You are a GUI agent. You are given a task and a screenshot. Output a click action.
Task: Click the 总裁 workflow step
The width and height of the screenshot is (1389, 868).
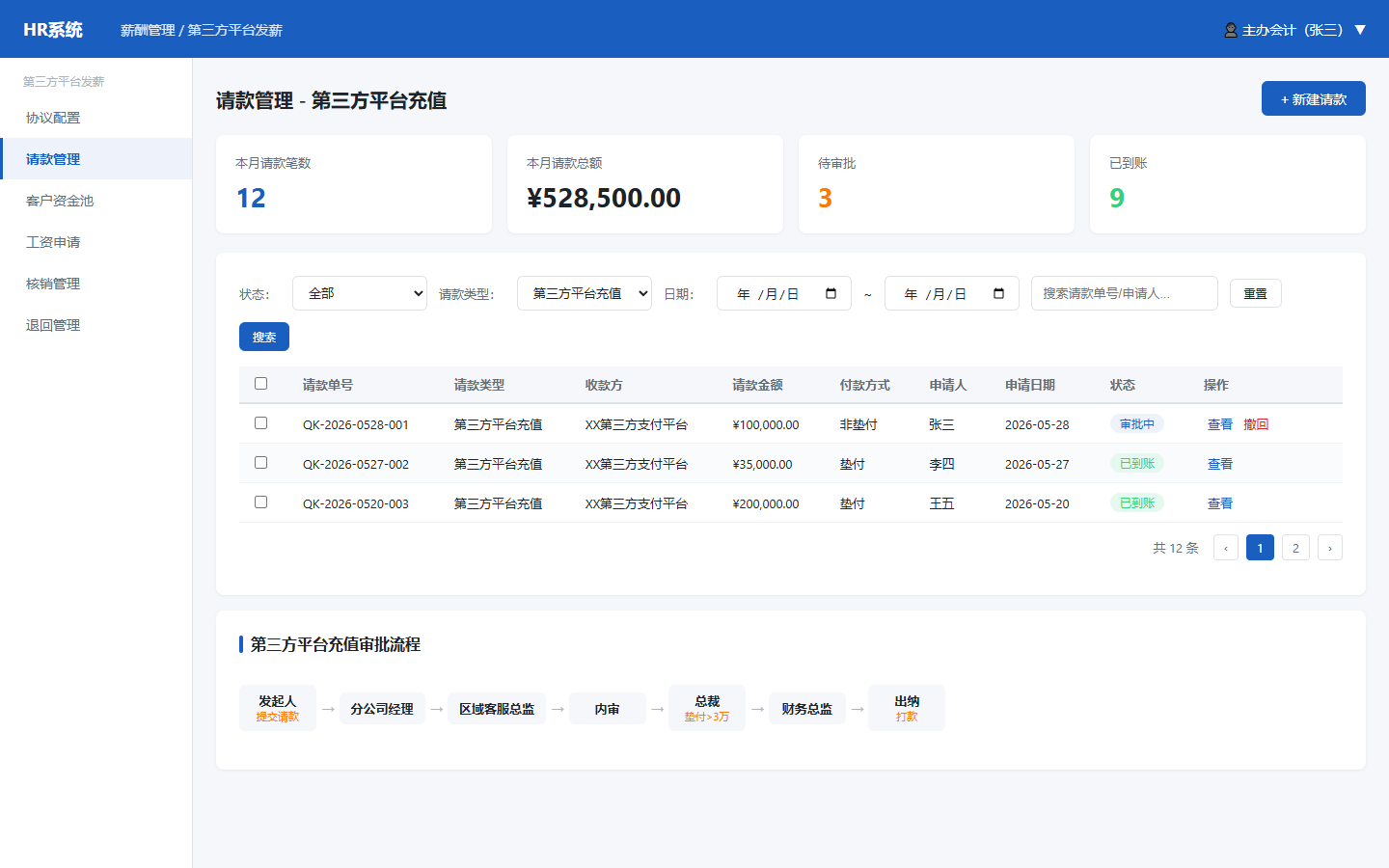click(707, 708)
